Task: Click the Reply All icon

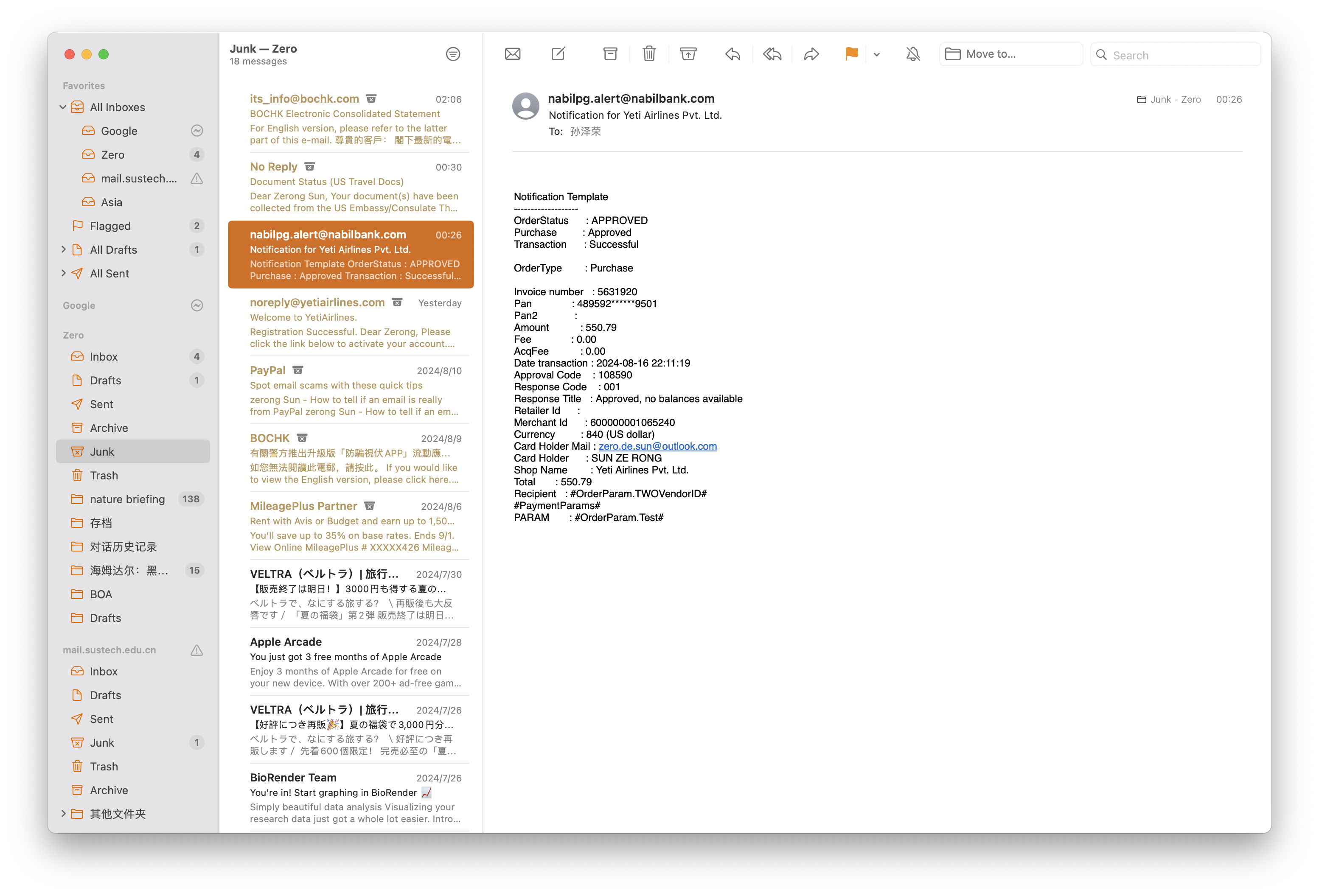Action: point(772,54)
